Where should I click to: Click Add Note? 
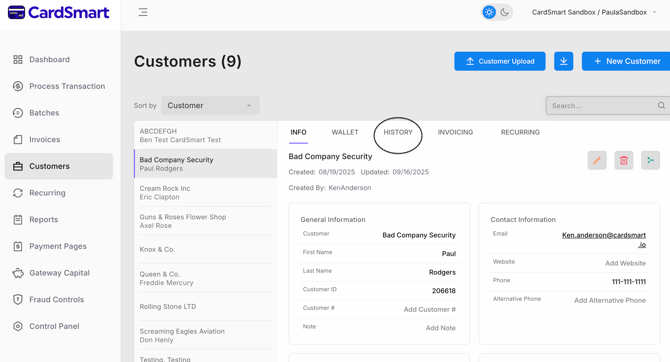pos(441,328)
